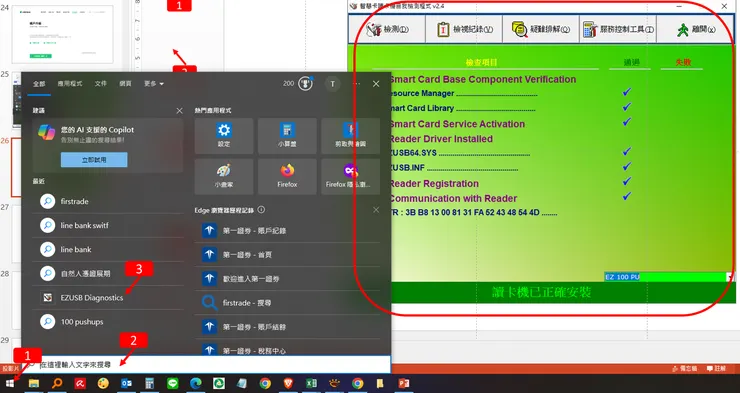Image resolution: width=740 pixels, height=393 pixels.
Task: Expand the 更多 More dropdown
Action: (x=154, y=84)
